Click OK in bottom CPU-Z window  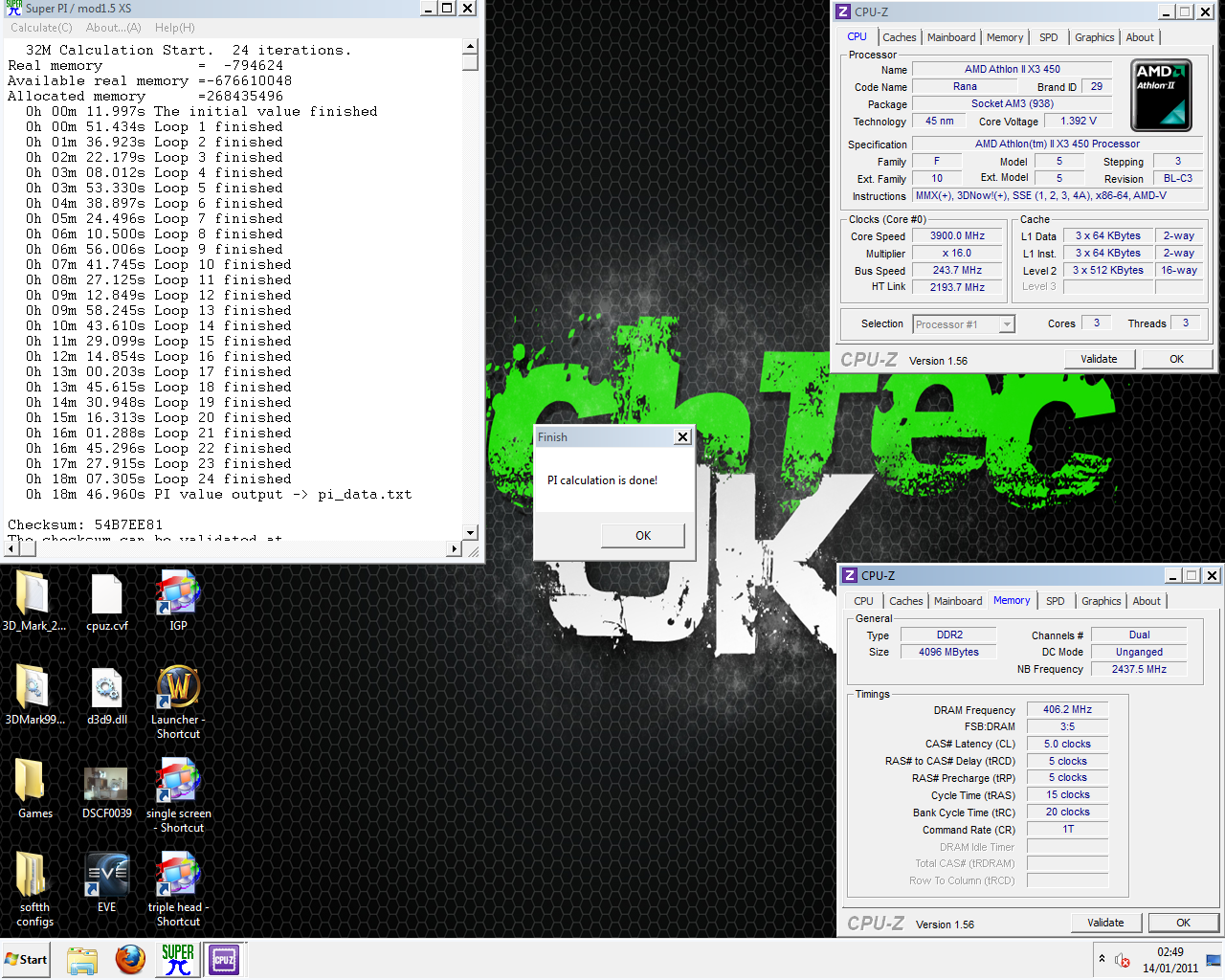(x=1183, y=923)
